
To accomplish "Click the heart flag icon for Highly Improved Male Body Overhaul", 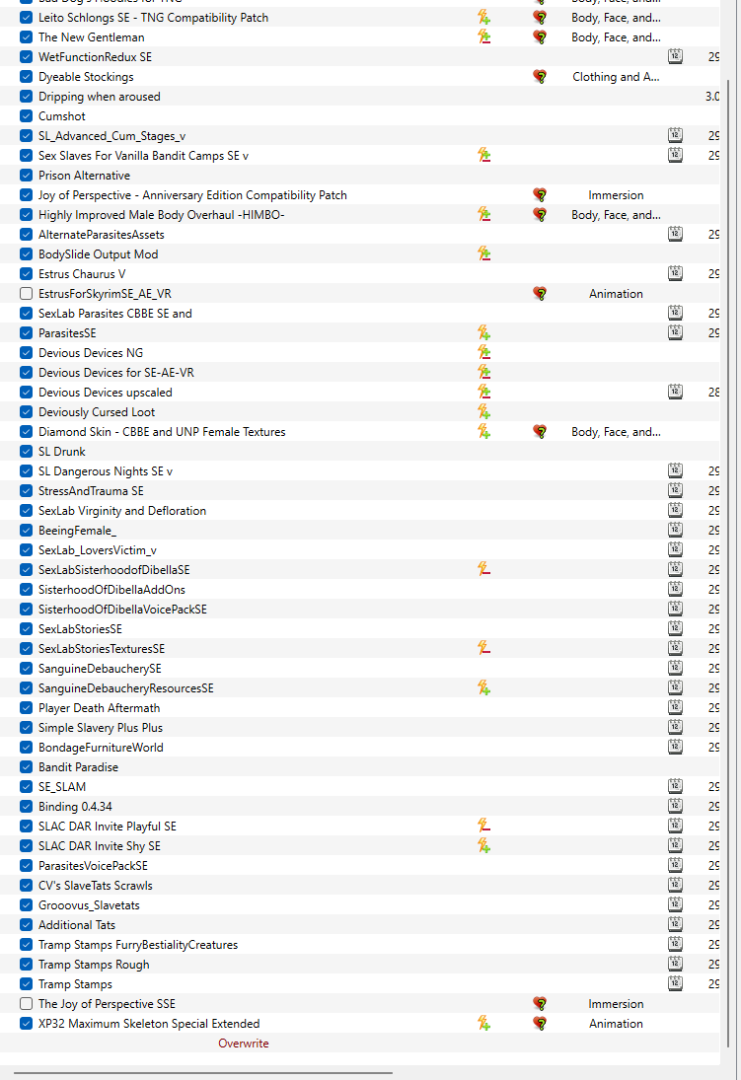I will (540, 215).
